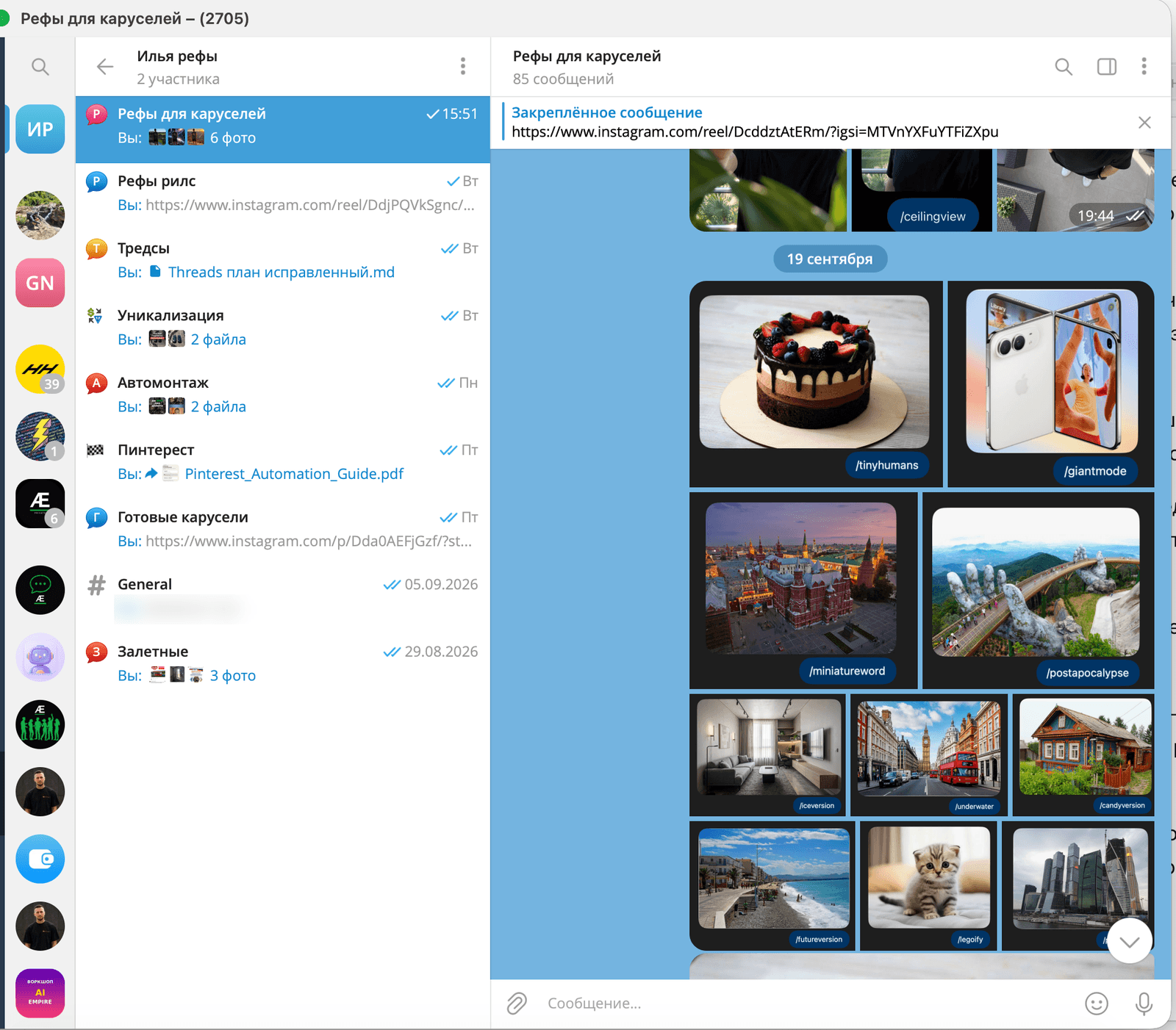The height and width of the screenshot is (1030, 1176).
Task: Open the Тредсы topic
Action: (283, 264)
